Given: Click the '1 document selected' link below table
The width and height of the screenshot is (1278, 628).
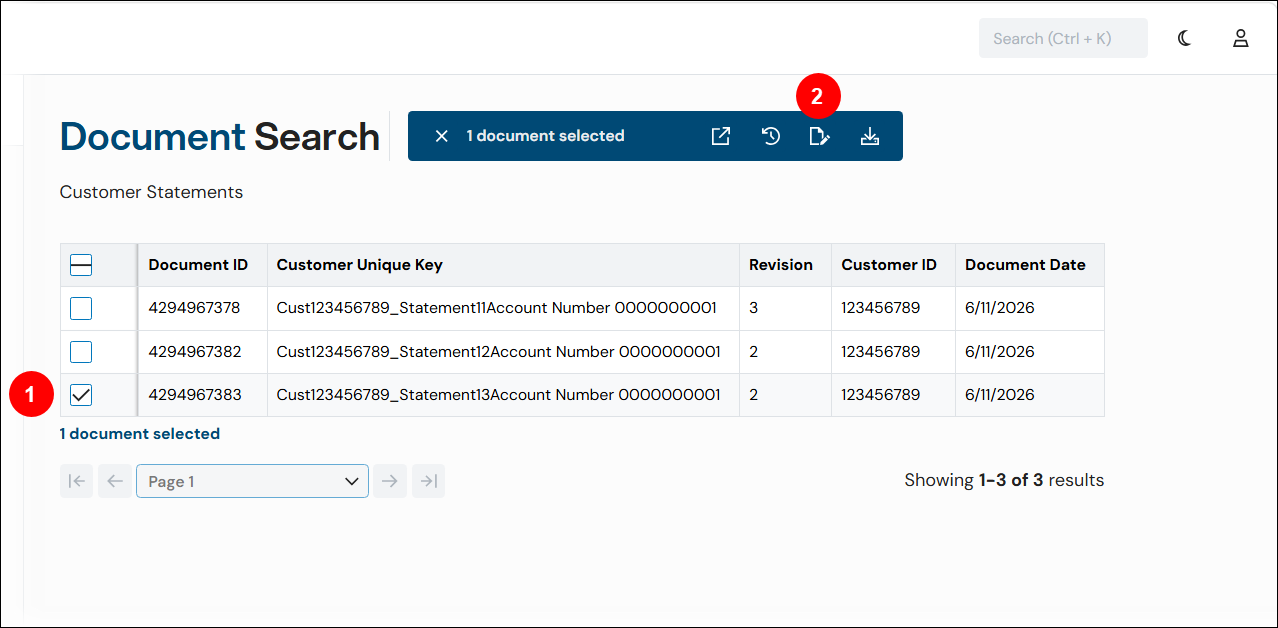Looking at the screenshot, I should pos(140,434).
